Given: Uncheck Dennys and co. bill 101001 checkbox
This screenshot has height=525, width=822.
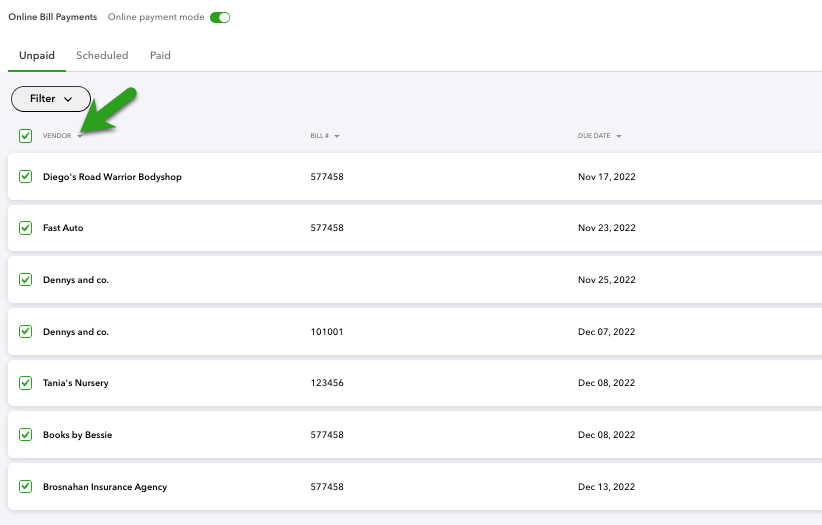Looking at the screenshot, I should [26, 331].
